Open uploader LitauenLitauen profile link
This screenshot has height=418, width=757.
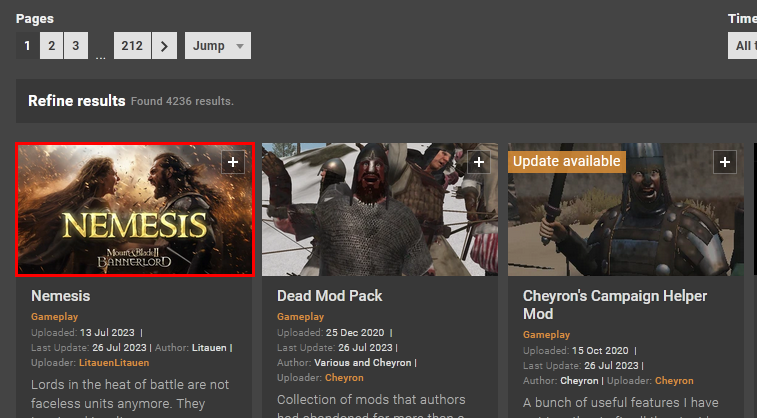pyautogui.click(x=114, y=363)
